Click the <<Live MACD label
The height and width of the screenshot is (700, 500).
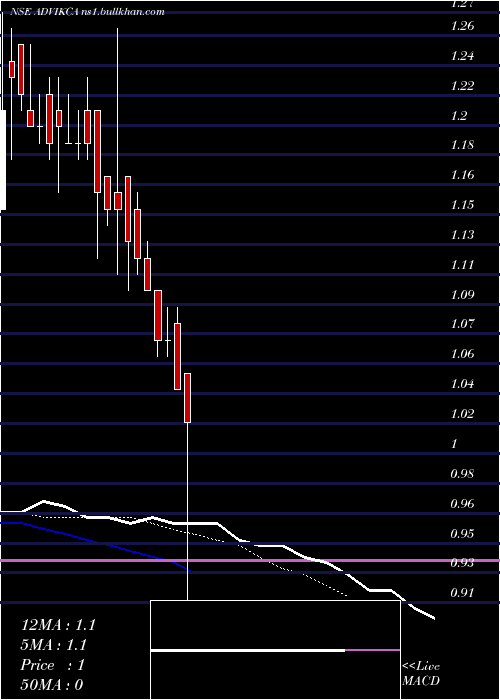click(421, 673)
